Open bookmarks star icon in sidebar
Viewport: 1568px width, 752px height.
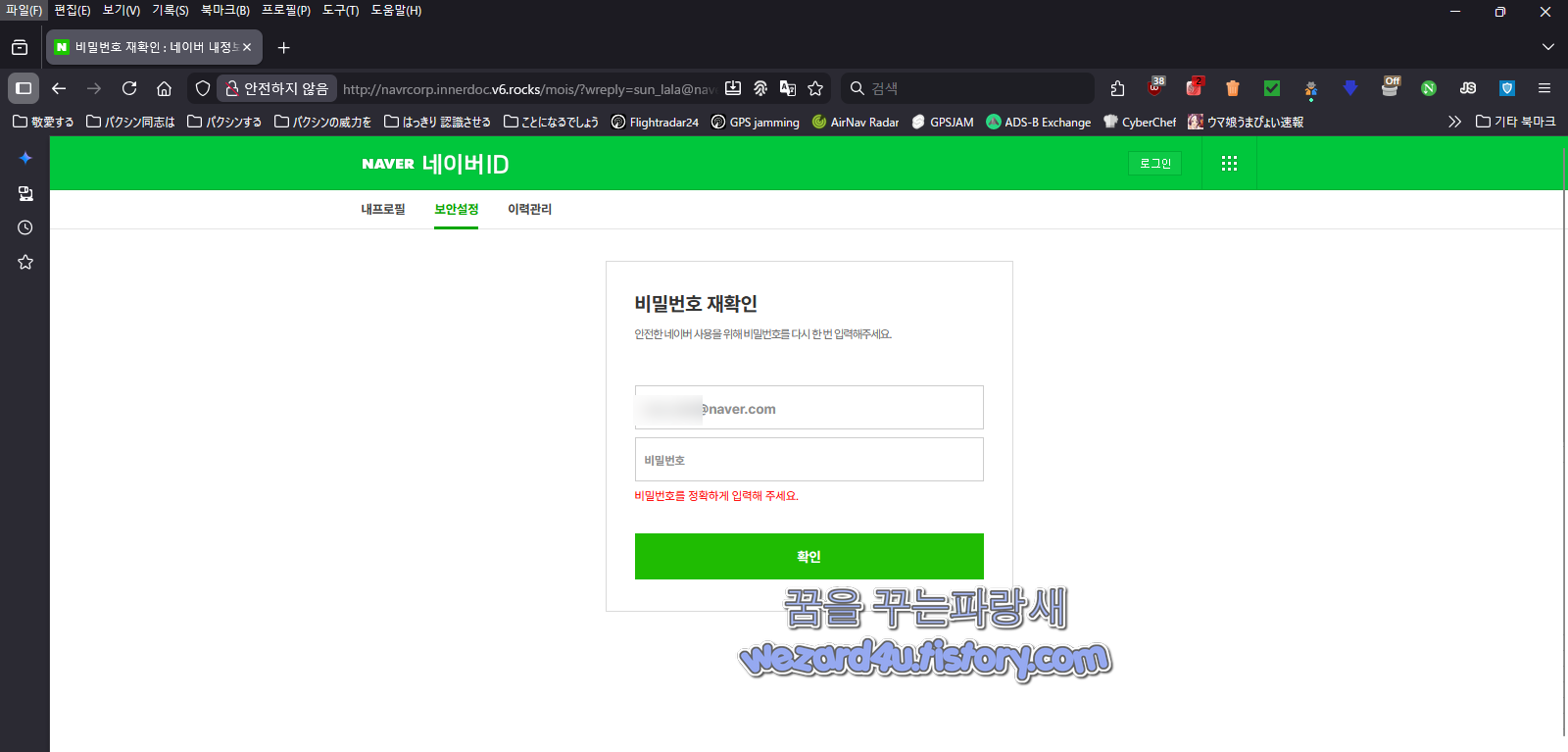point(25,262)
